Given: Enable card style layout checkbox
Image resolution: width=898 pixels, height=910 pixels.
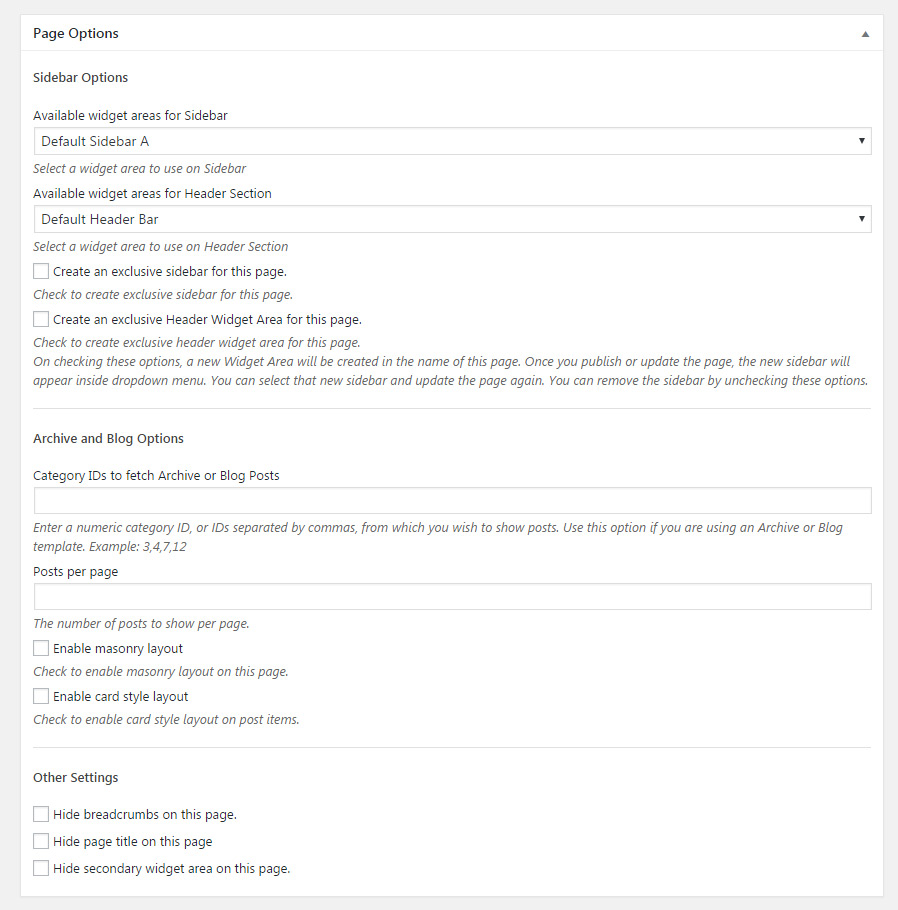Looking at the screenshot, I should coord(41,696).
